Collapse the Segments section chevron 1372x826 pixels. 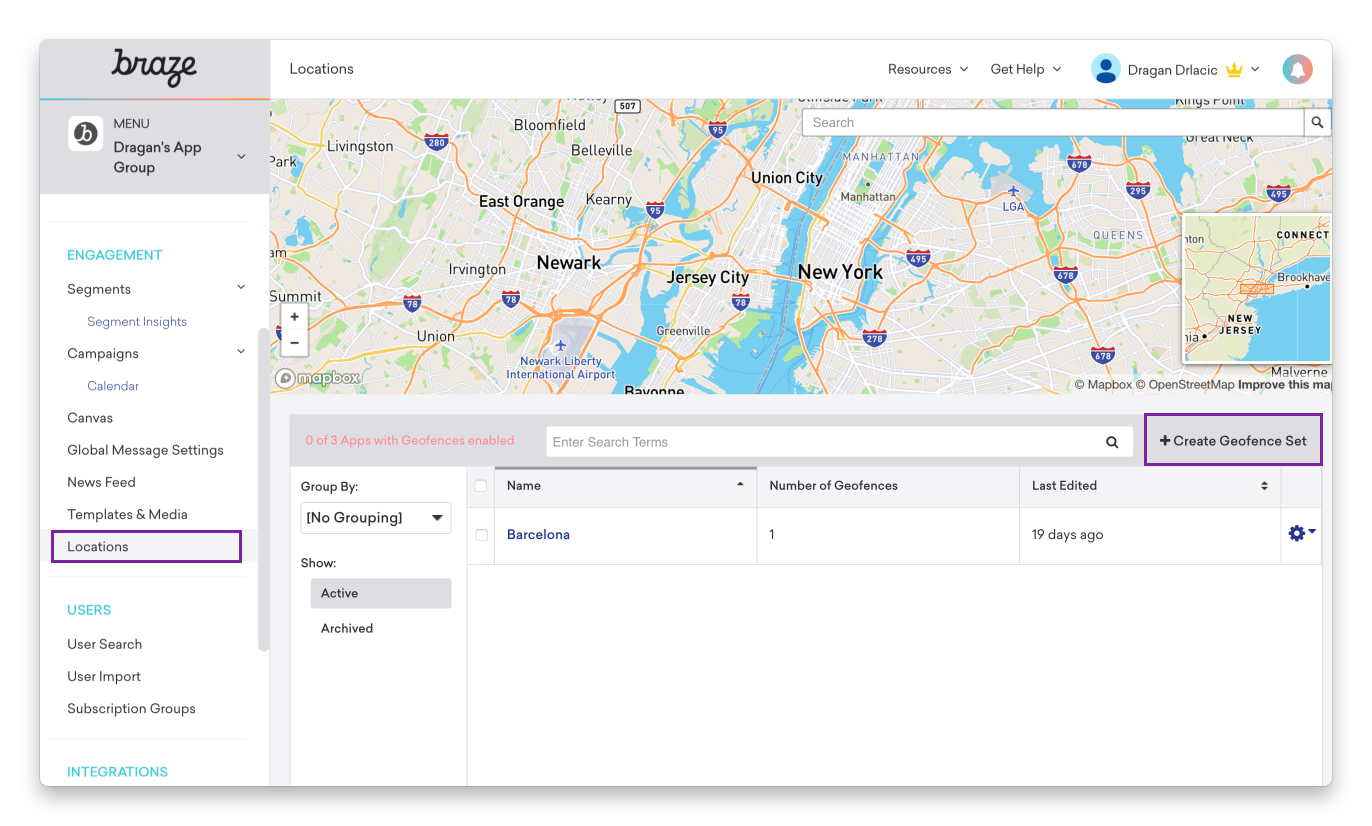click(x=241, y=288)
